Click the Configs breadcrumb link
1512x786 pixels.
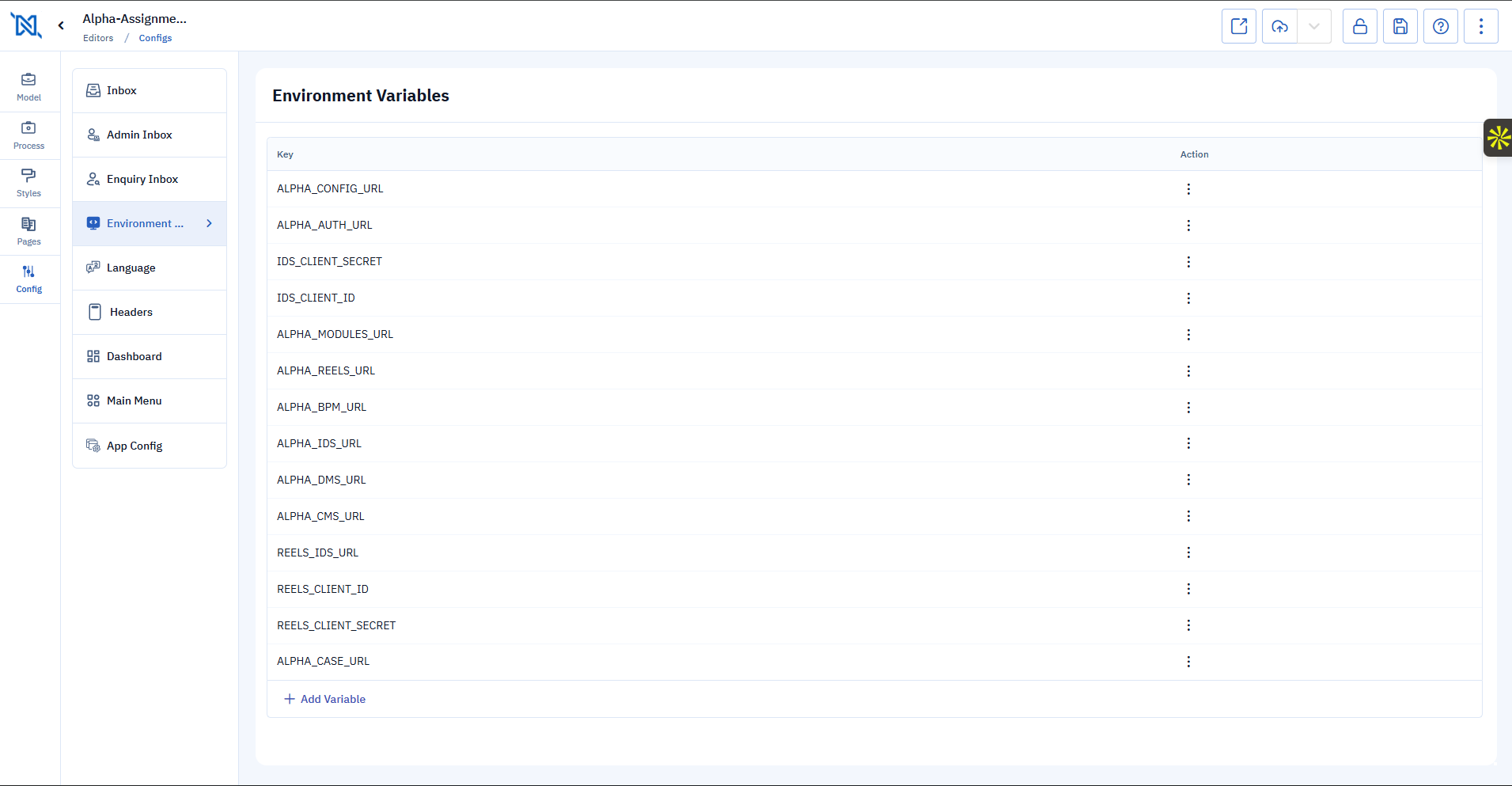[x=155, y=38]
